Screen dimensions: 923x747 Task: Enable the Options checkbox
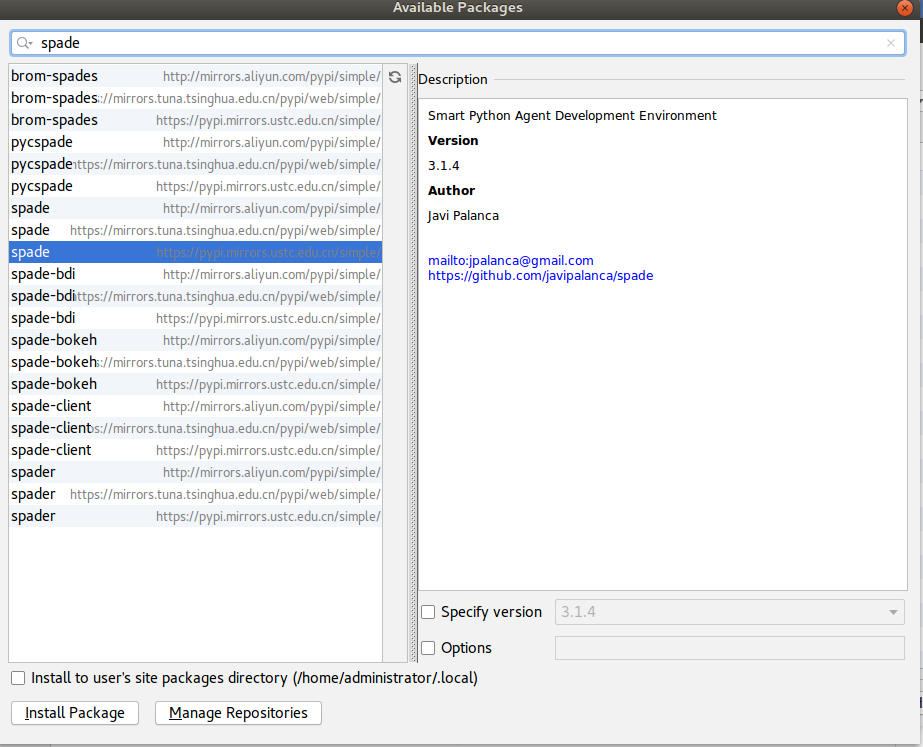(428, 648)
